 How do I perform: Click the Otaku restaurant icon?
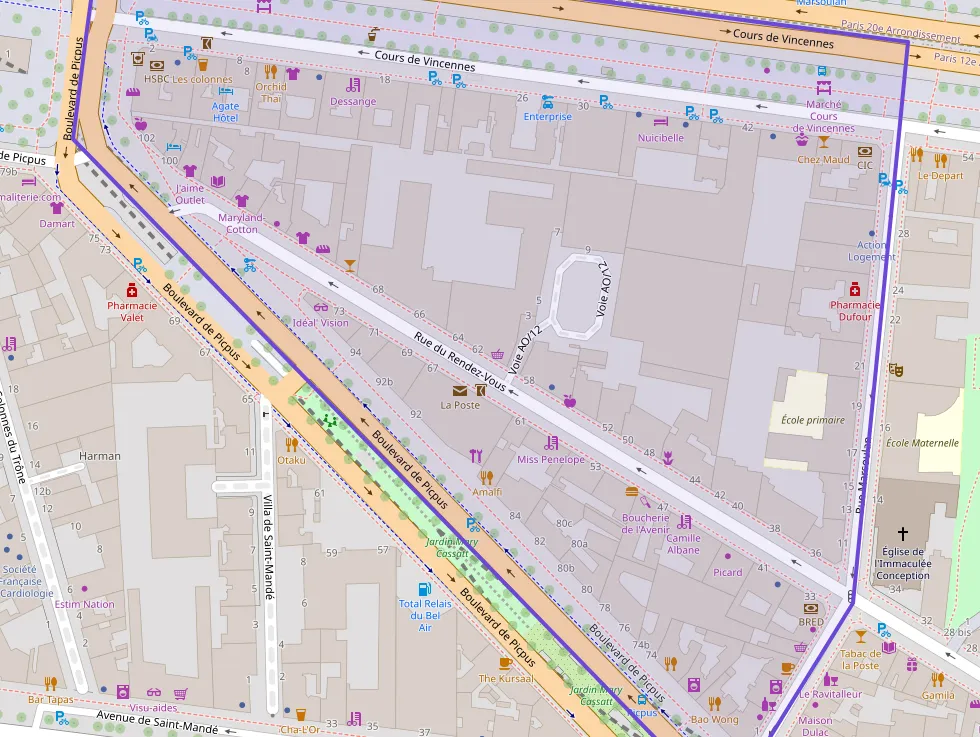[x=291, y=445]
